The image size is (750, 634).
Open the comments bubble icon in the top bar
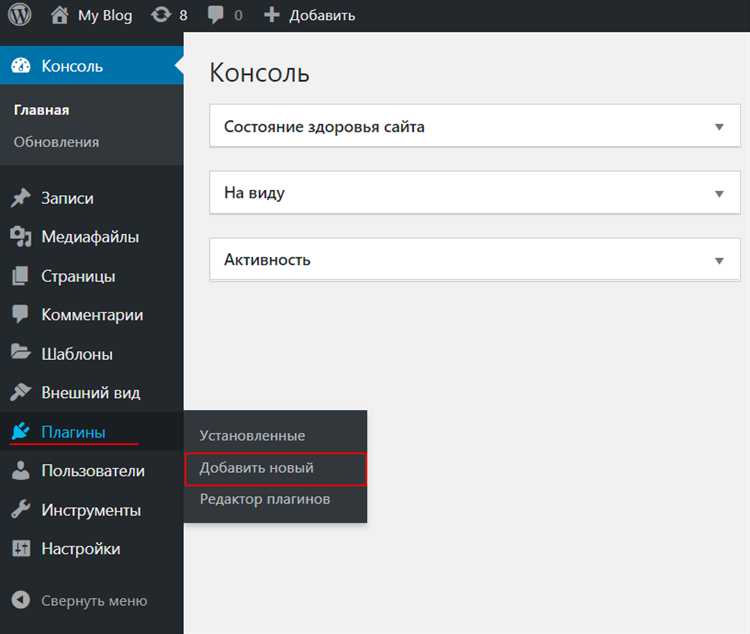pos(216,16)
